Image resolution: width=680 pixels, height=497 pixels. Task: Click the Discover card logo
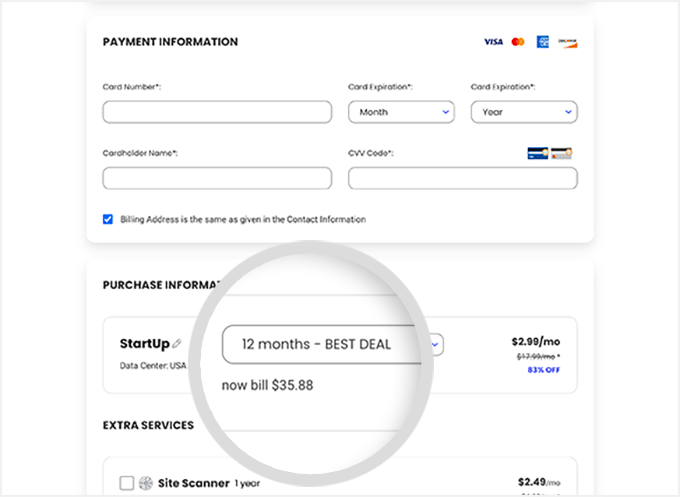point(568,42)
